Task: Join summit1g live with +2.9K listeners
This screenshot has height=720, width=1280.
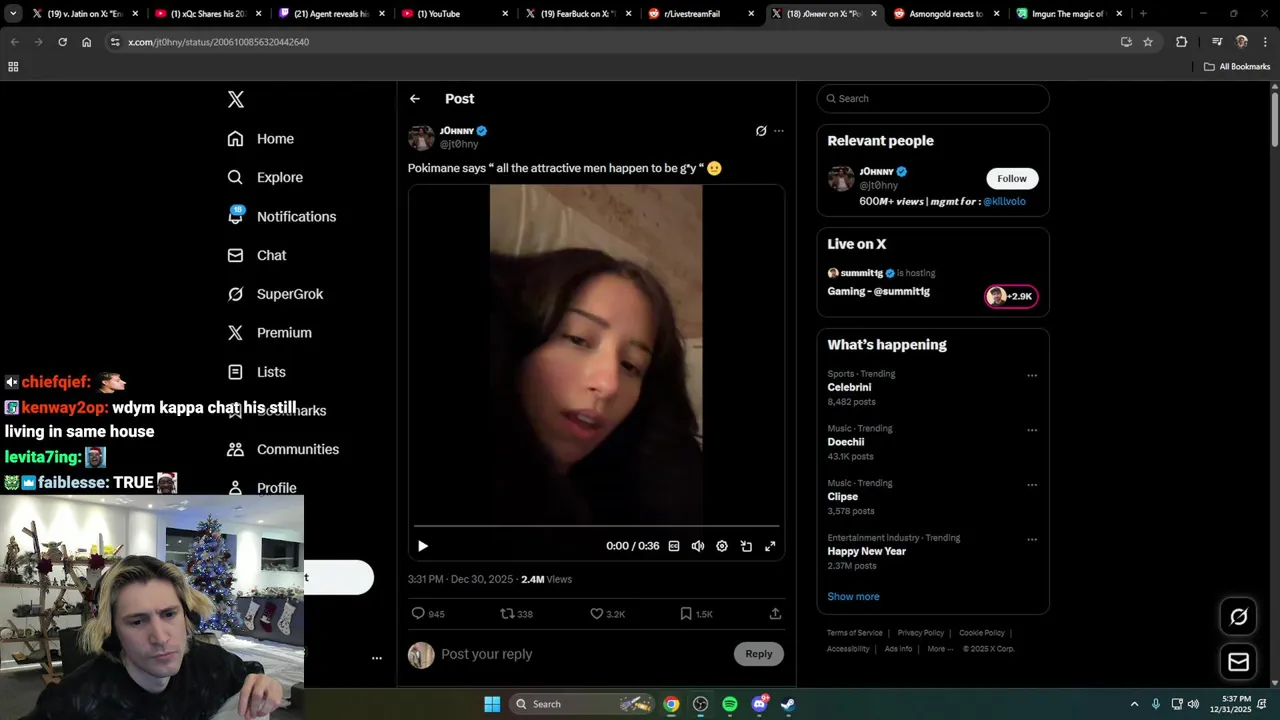Action: (x=1011, y=296)
